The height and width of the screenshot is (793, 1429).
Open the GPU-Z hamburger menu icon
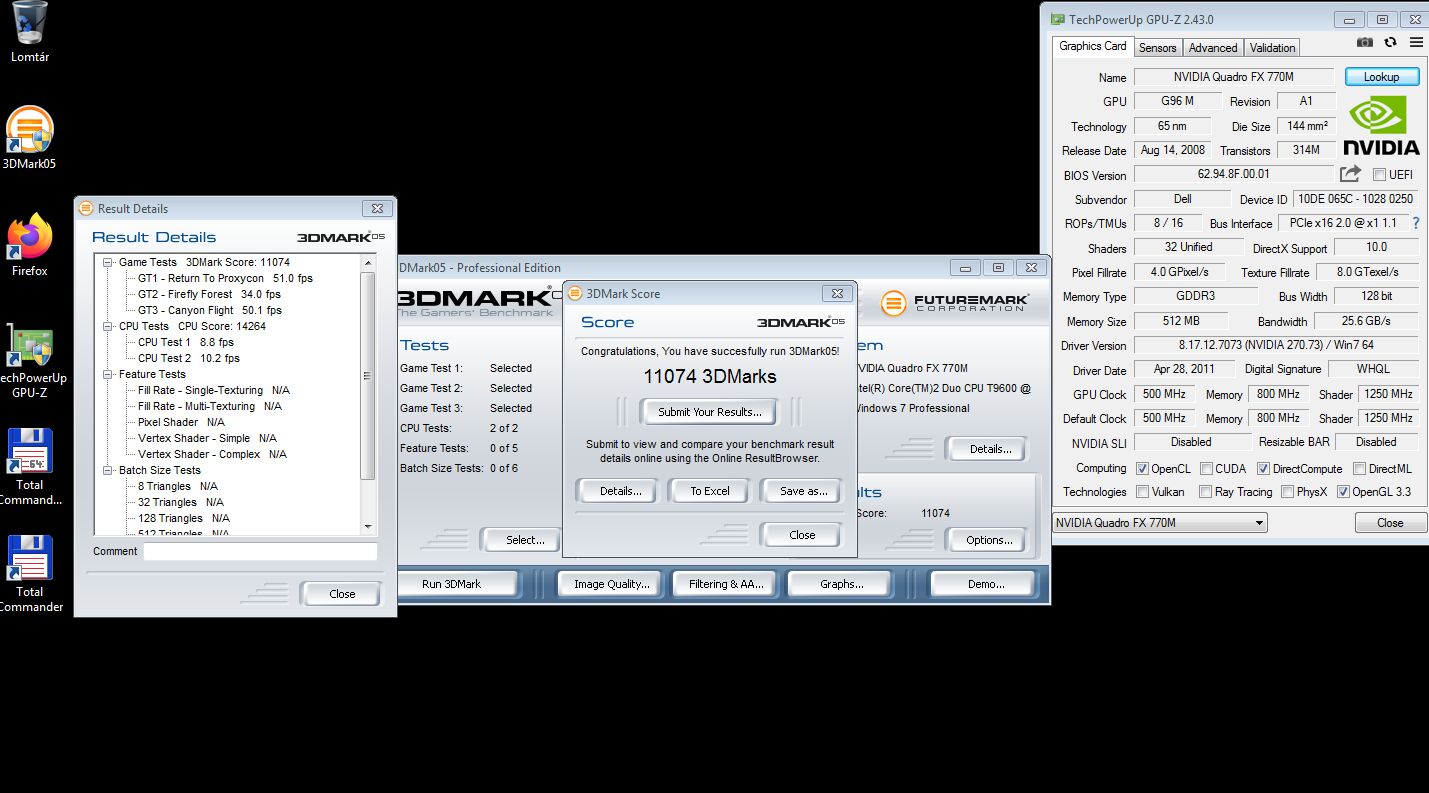coord(1416,42)
